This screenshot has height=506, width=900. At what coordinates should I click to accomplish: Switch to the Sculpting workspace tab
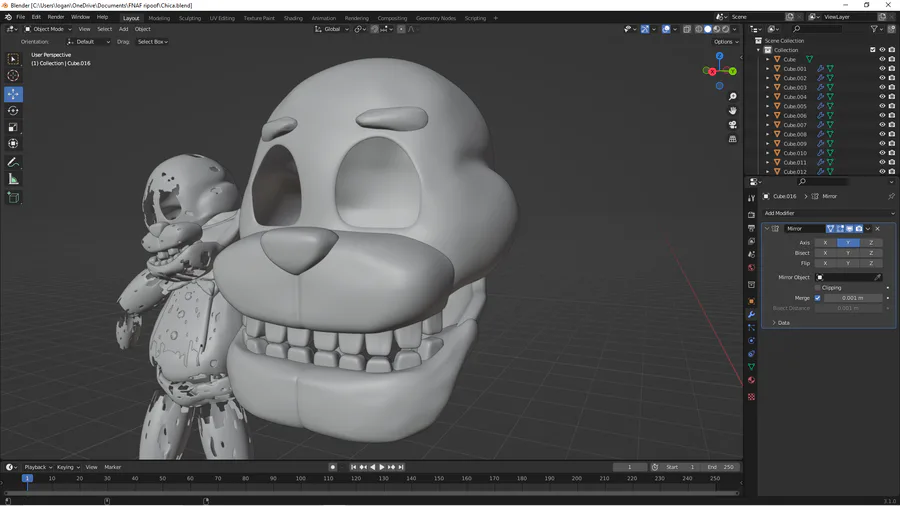tap(189, 18)
